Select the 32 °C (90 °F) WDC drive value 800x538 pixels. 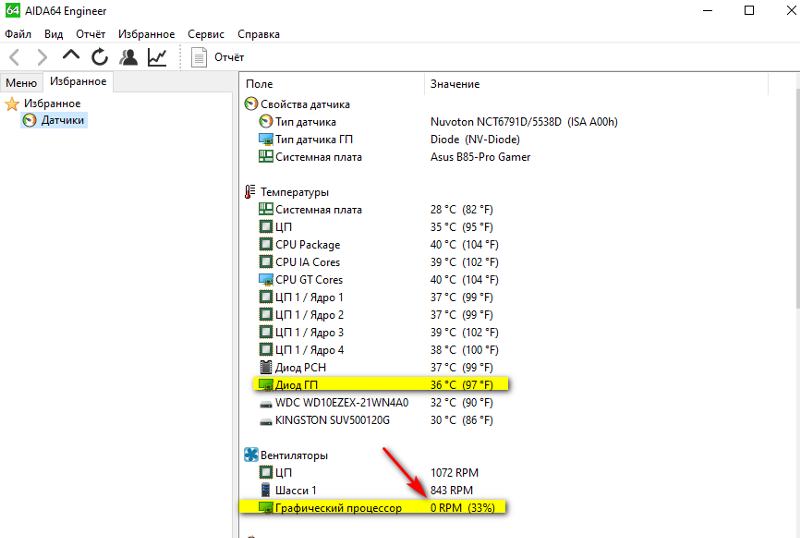[462, 403]
